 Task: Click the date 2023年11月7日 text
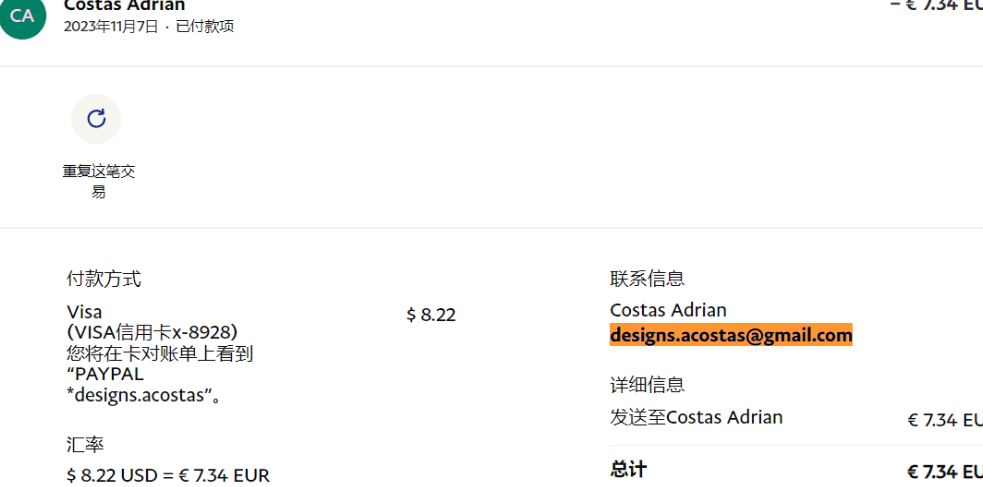111,27
